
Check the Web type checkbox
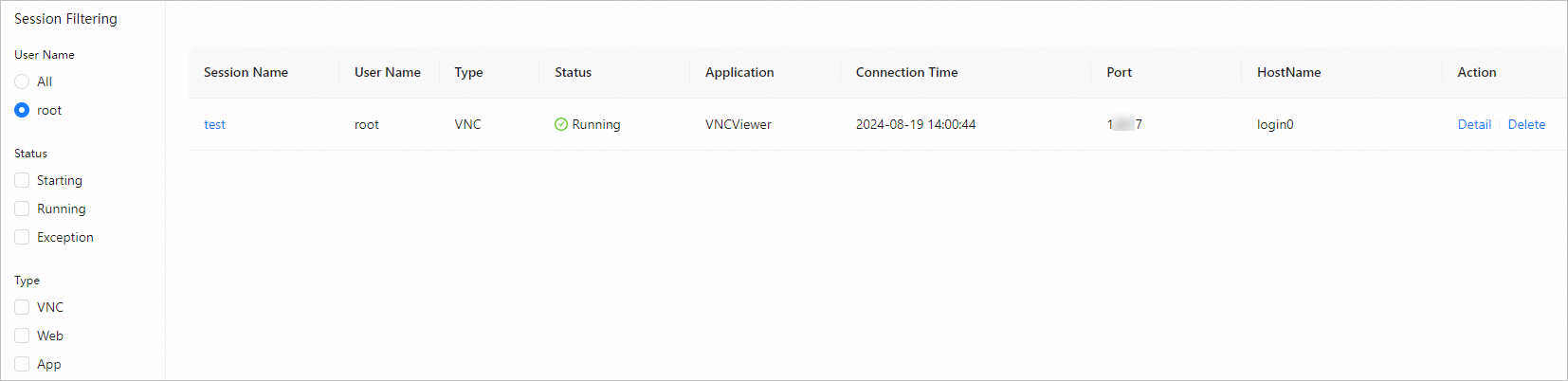(x=22, y=336)
